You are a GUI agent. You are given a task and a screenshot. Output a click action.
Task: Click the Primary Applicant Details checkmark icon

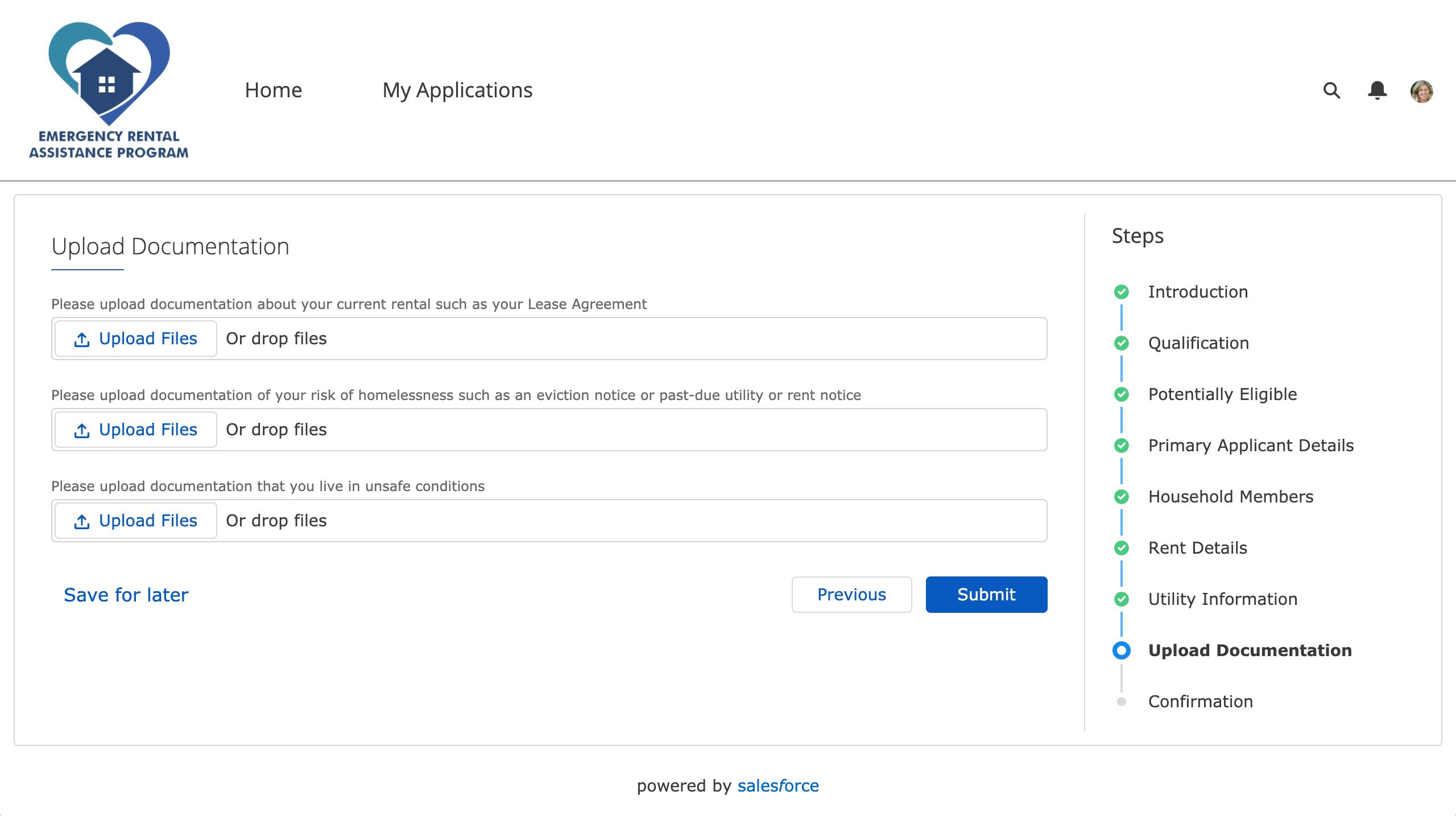(x=1121, y=446)
